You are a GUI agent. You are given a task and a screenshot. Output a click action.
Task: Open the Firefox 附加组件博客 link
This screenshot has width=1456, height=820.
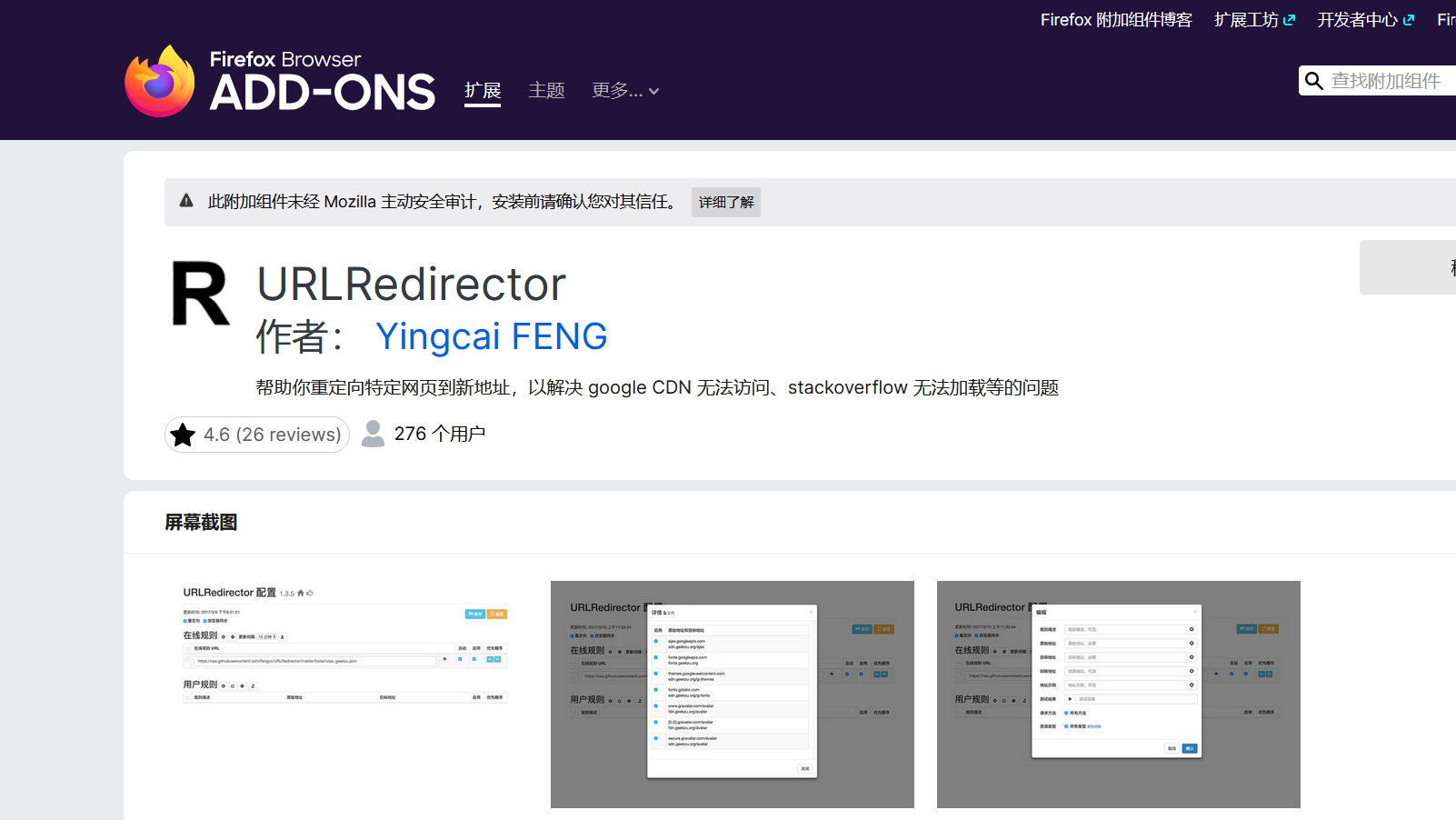[1115, 20]
